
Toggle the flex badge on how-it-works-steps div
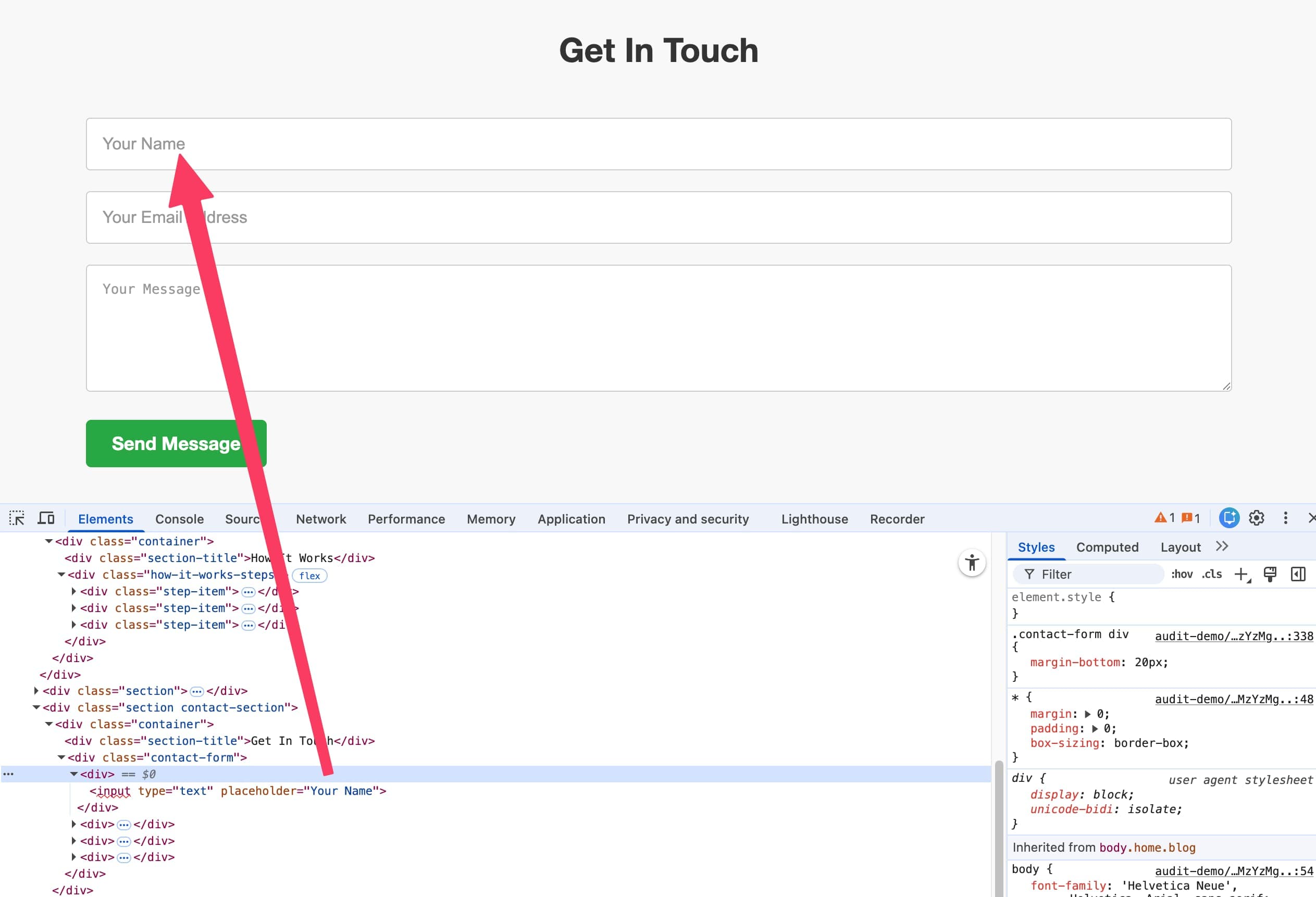click(x=309, y=576)
